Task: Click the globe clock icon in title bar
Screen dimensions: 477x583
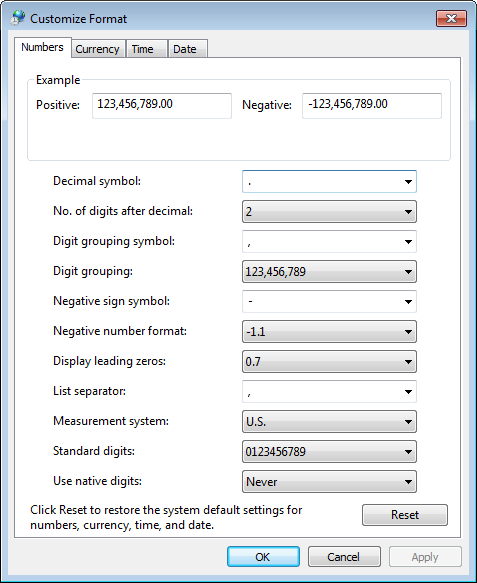Action: [17, 18]
